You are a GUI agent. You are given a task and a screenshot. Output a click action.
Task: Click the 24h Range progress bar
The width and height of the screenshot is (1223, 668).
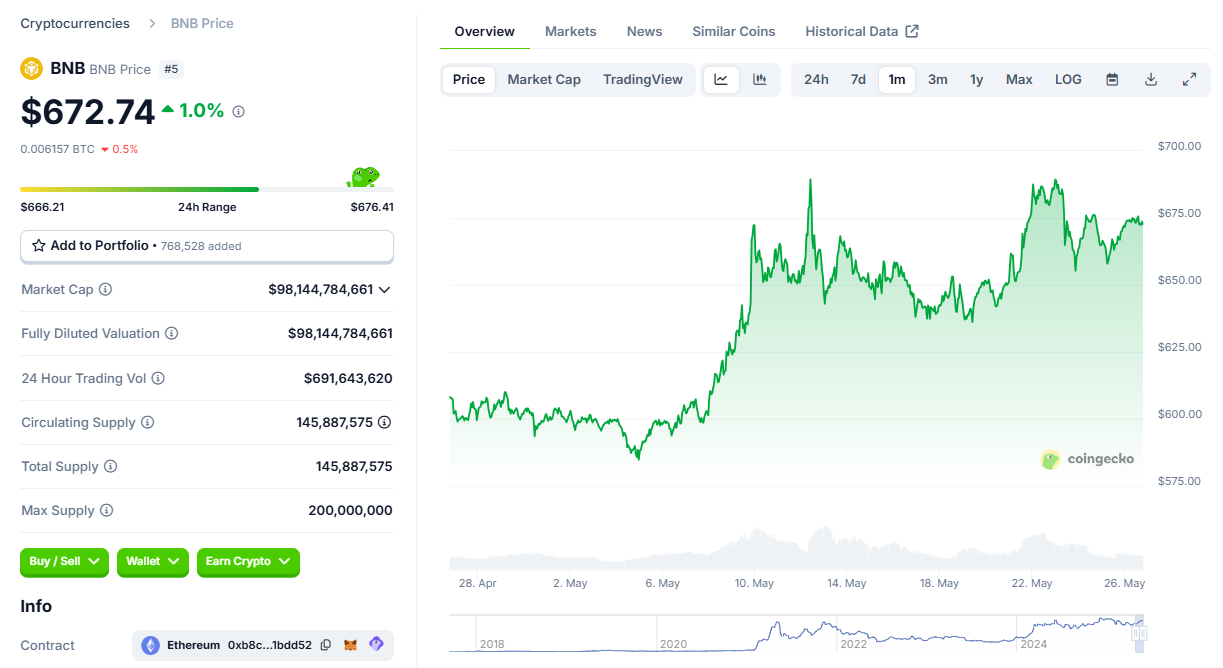click(207, 189)
